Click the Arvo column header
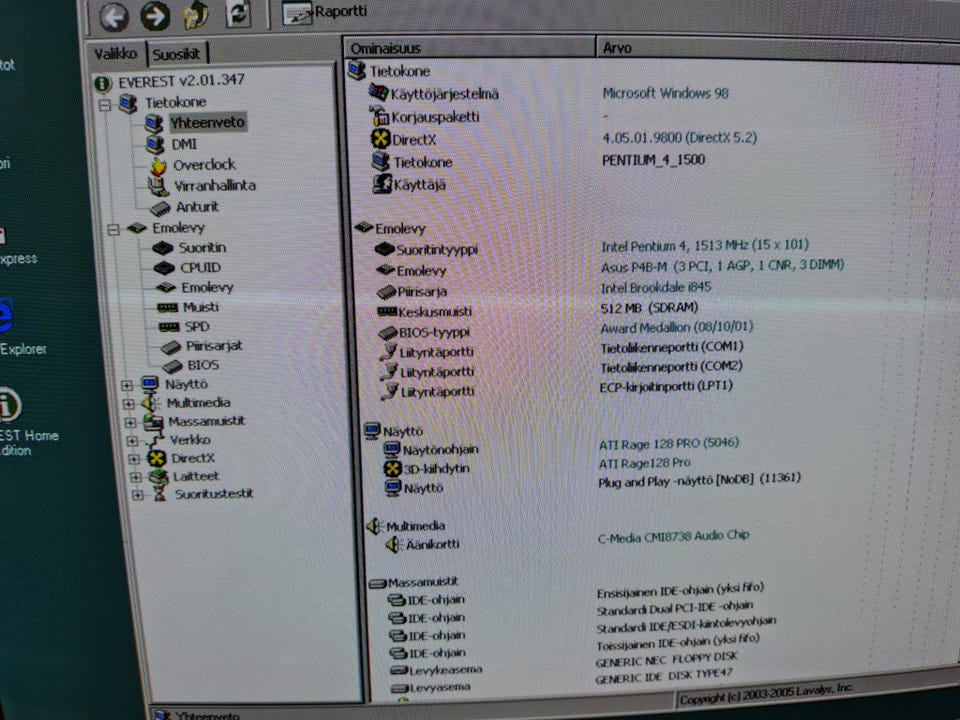Image resolution: width=960 pixels, height=720 pixels. (x=778, y=49)
